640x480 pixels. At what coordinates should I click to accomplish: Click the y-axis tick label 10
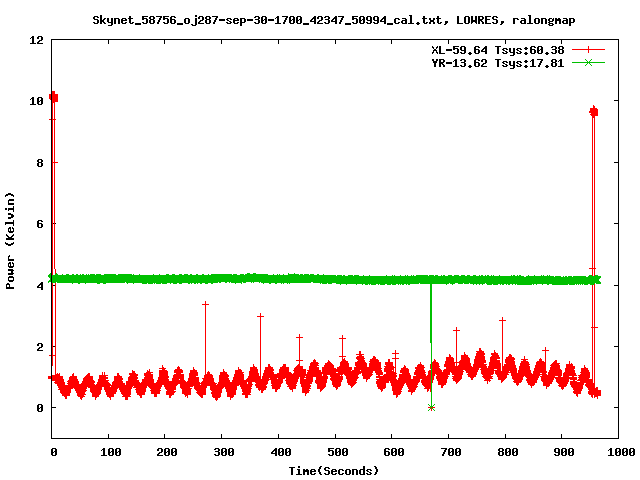(36, 101)
